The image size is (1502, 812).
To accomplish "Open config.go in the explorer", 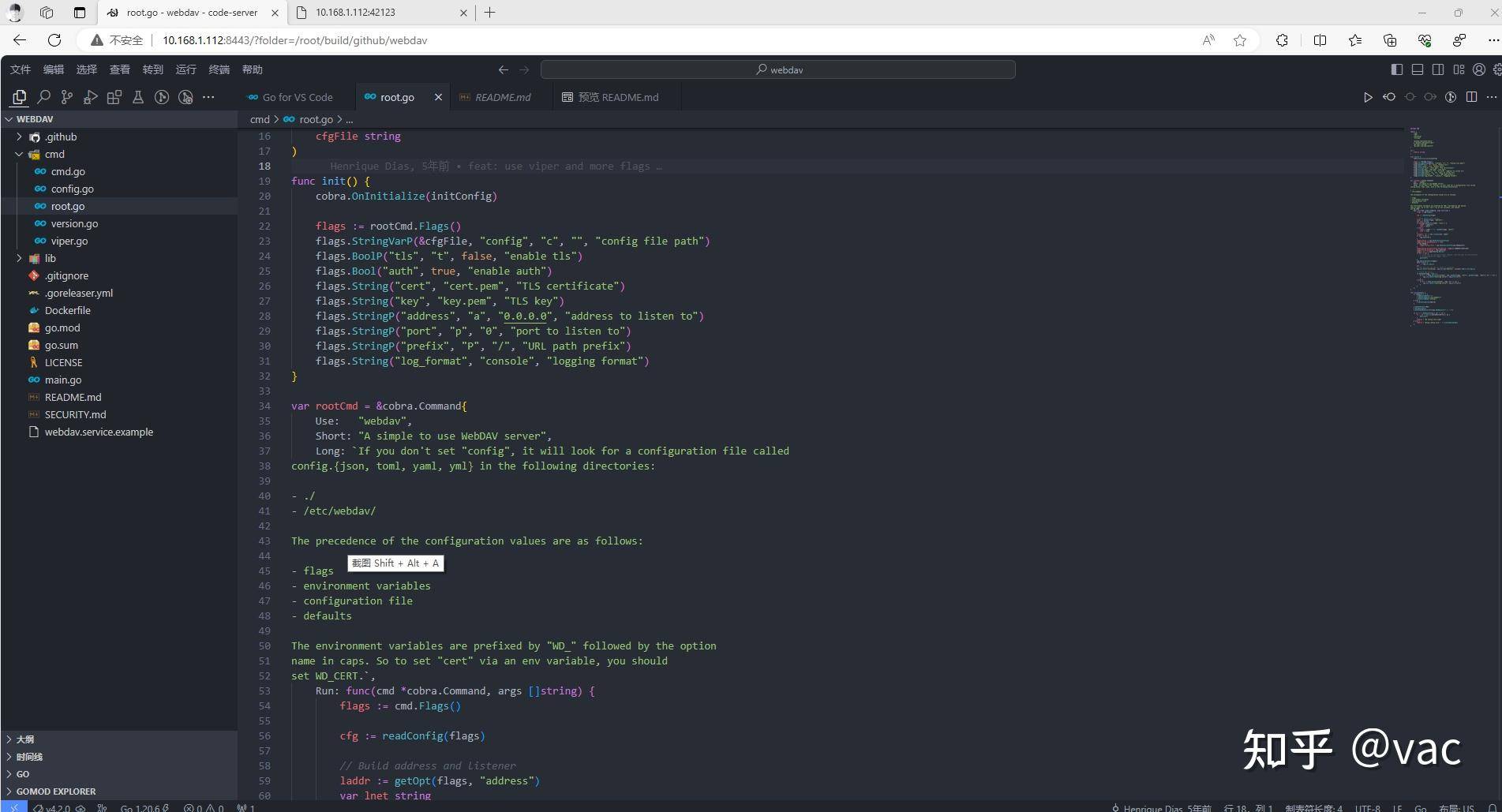I will tap(118, 189).
